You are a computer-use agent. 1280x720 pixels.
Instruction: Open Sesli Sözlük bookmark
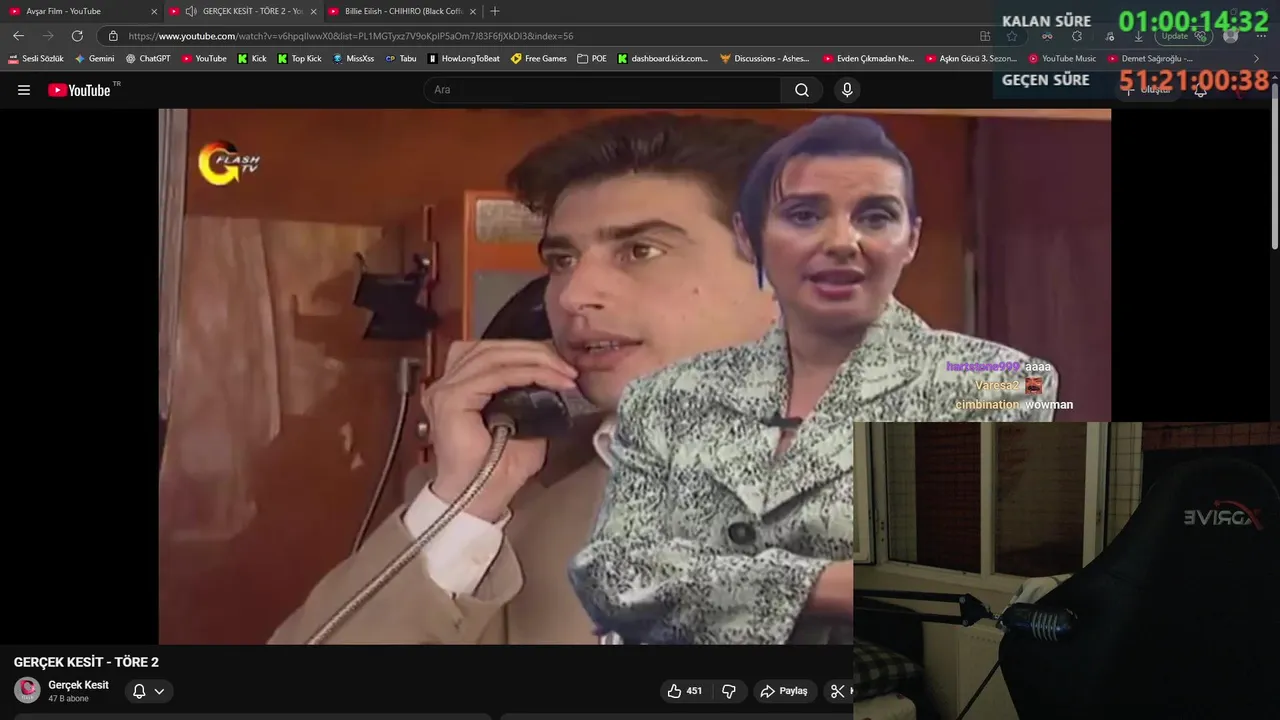pyautogui.click(x=36, y=59)
